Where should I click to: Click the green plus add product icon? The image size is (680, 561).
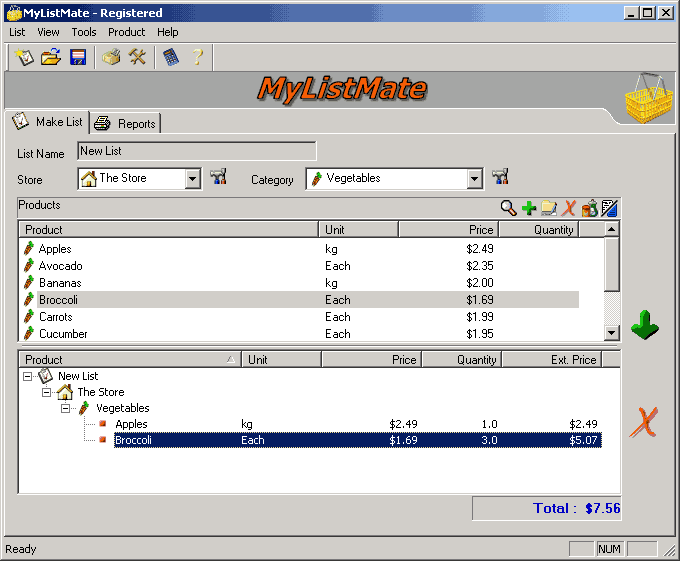click(529, 208)
